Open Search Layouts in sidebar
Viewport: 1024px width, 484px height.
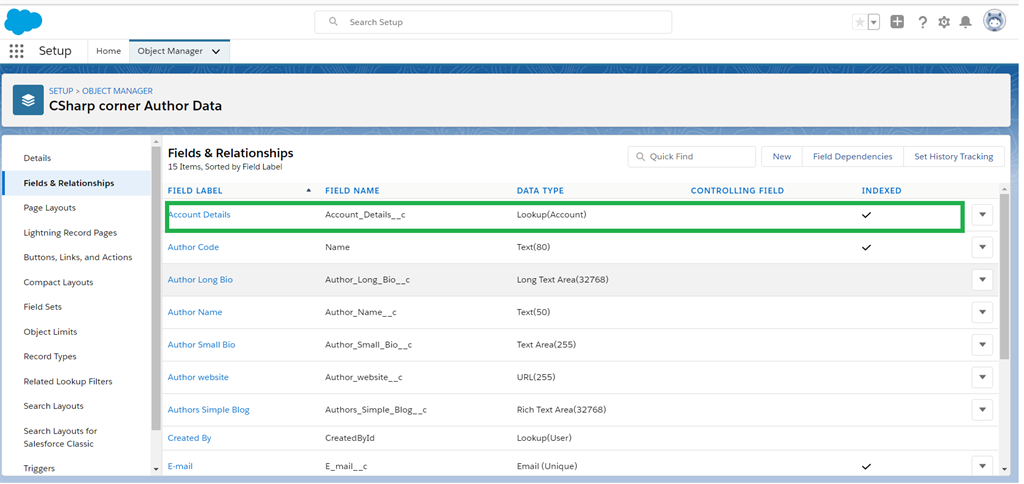[54, 406]
